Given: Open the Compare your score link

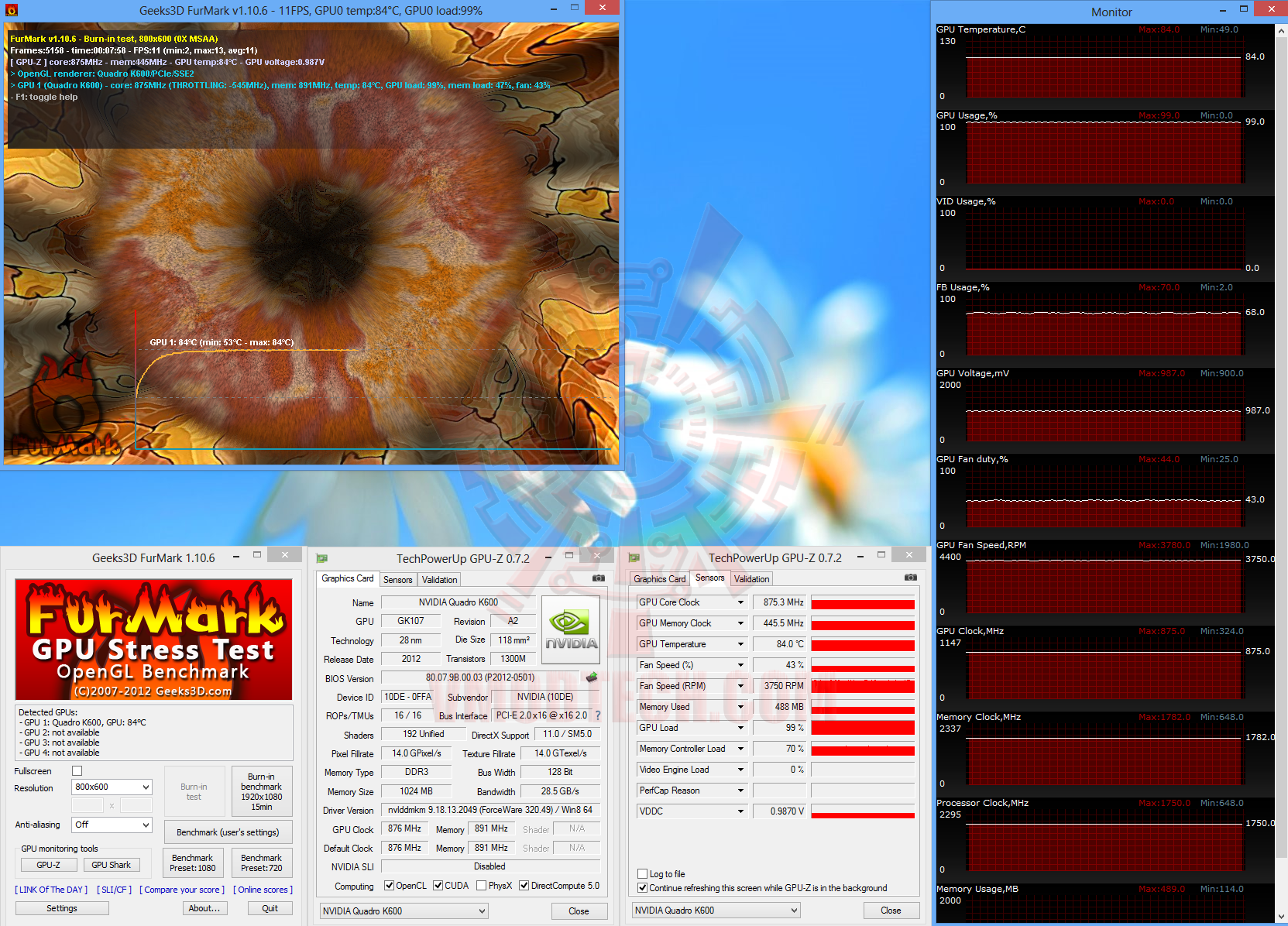Looking at the screenshot, I should [183, 890].
